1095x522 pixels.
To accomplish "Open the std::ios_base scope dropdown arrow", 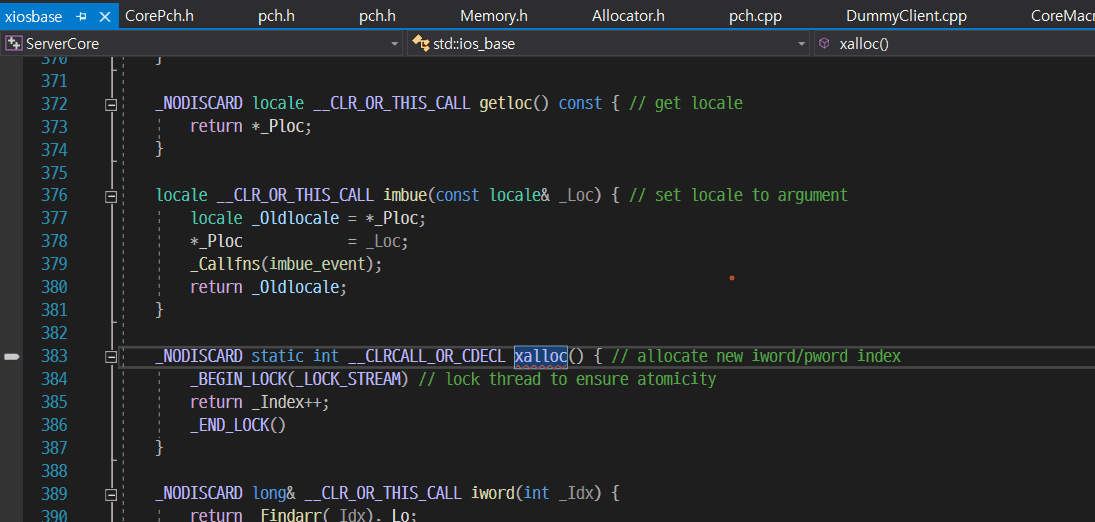I will tap(801, 44).
